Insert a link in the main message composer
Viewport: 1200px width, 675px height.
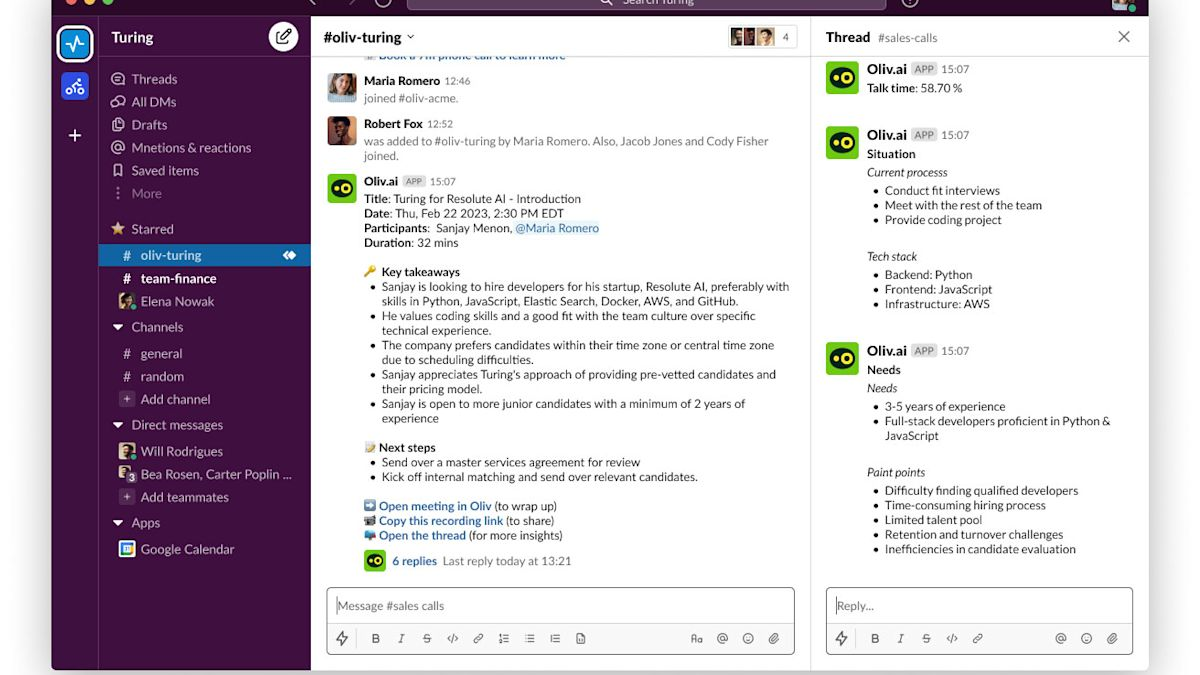point(478,638)
